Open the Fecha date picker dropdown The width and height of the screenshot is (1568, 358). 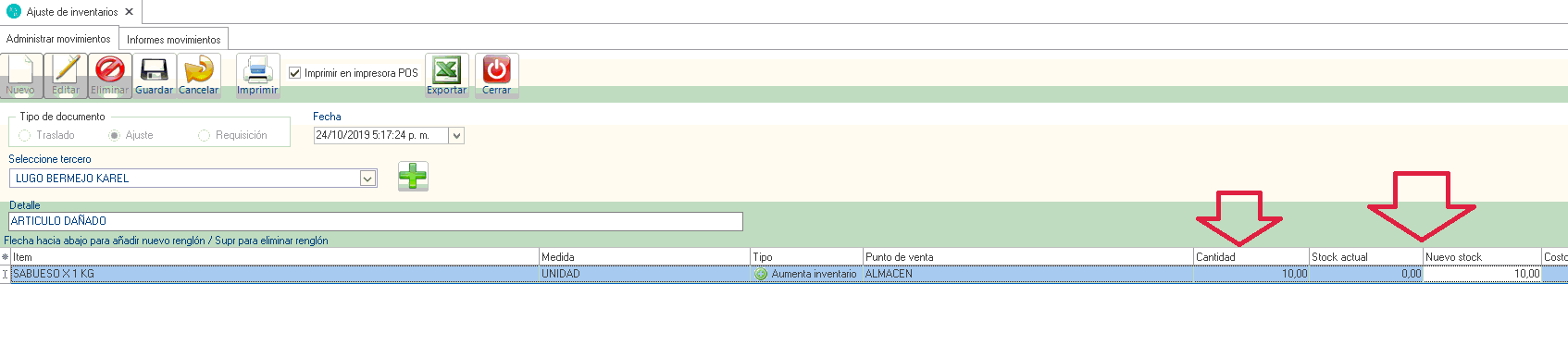(456, 135)
